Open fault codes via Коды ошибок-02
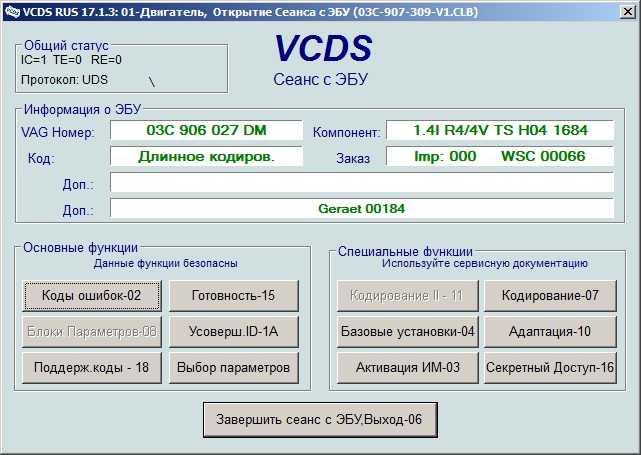 coord(92,296)
